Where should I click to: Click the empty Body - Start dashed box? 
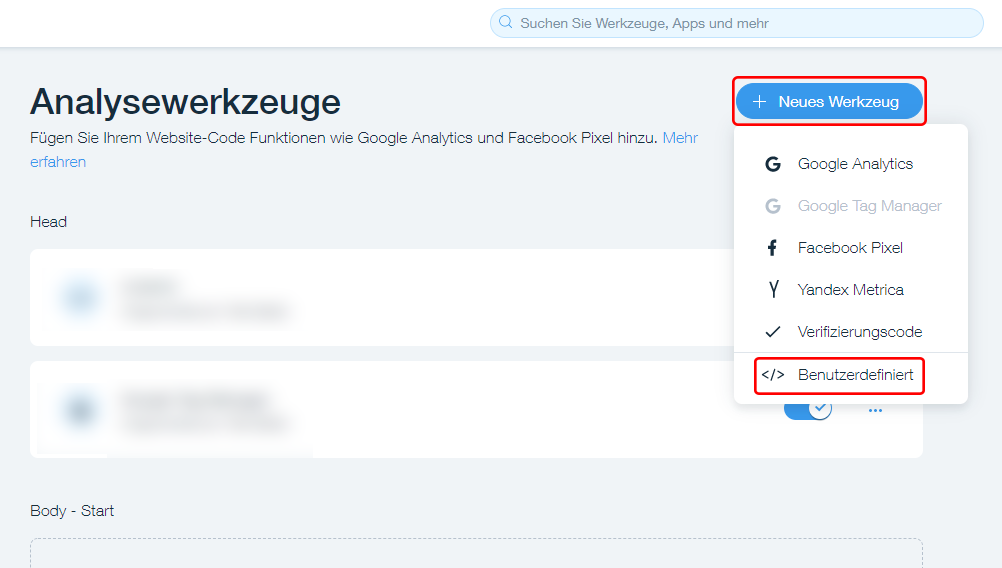click(x=476, y=553)
